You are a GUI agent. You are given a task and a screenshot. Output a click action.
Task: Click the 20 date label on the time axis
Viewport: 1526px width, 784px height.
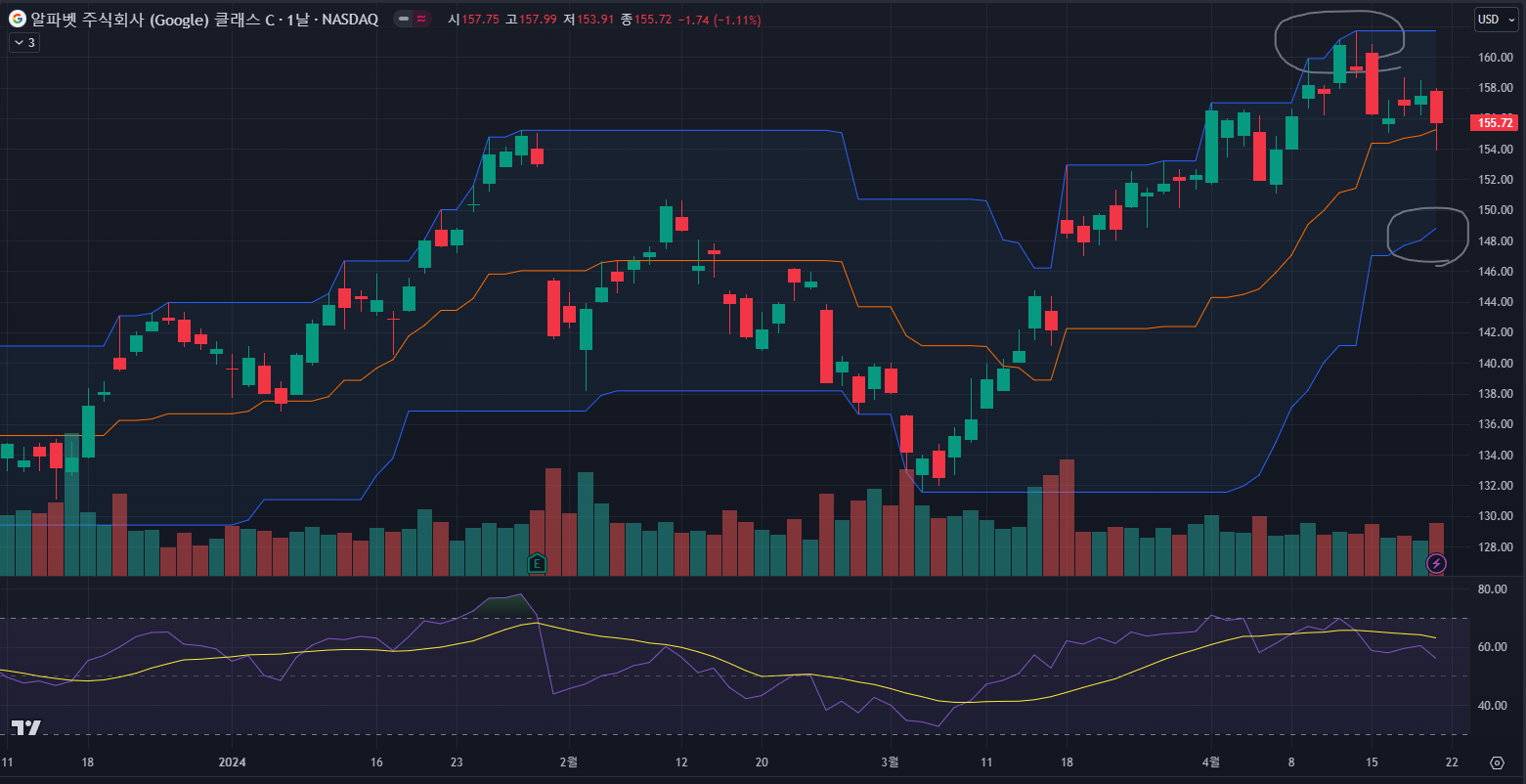click(762, 762)
